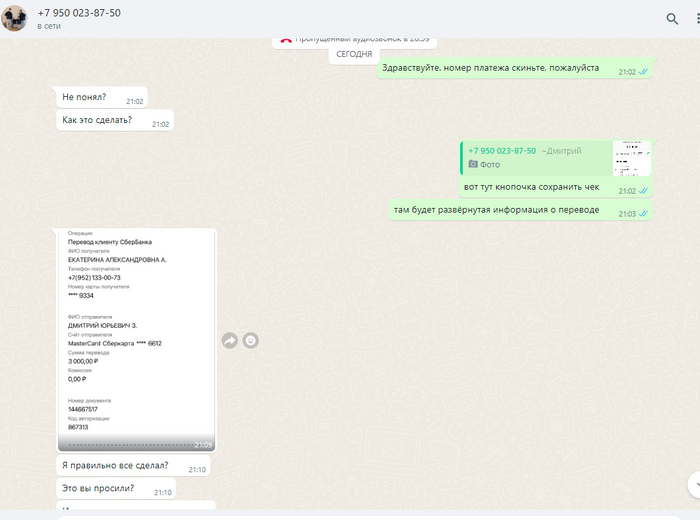Select message 'Здравствуйте, номер платежа скиньте, пожалуйста'
Screen dimensions: 700x520
pos(515,68)
